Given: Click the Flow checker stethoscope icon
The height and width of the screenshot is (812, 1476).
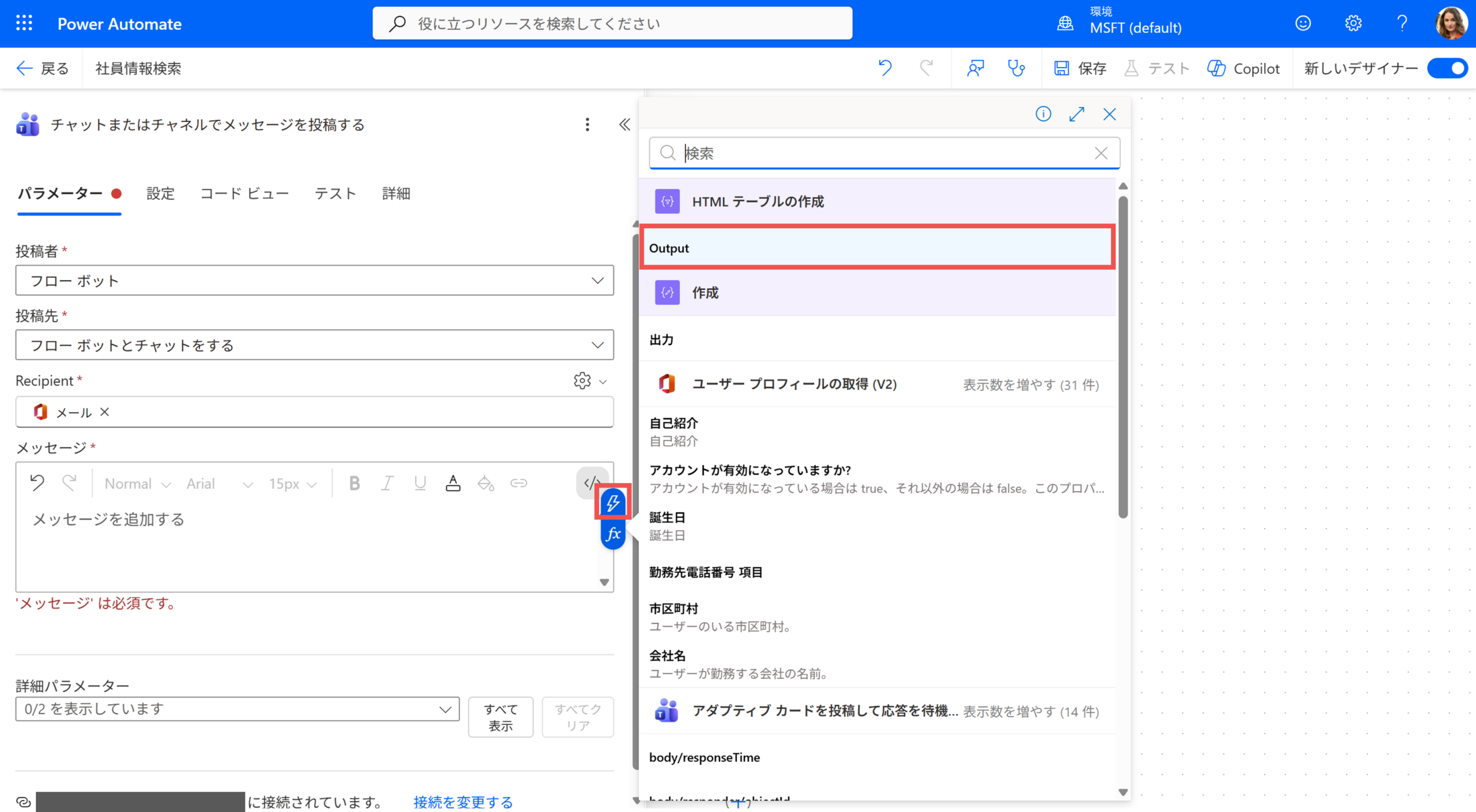Looking at the screenshot, I should tap(1016, 69).
